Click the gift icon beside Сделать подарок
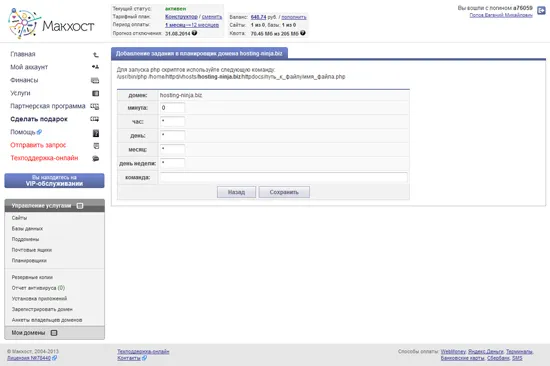The height and width of the screenshot is (366, 550). [x=95, y=119]
